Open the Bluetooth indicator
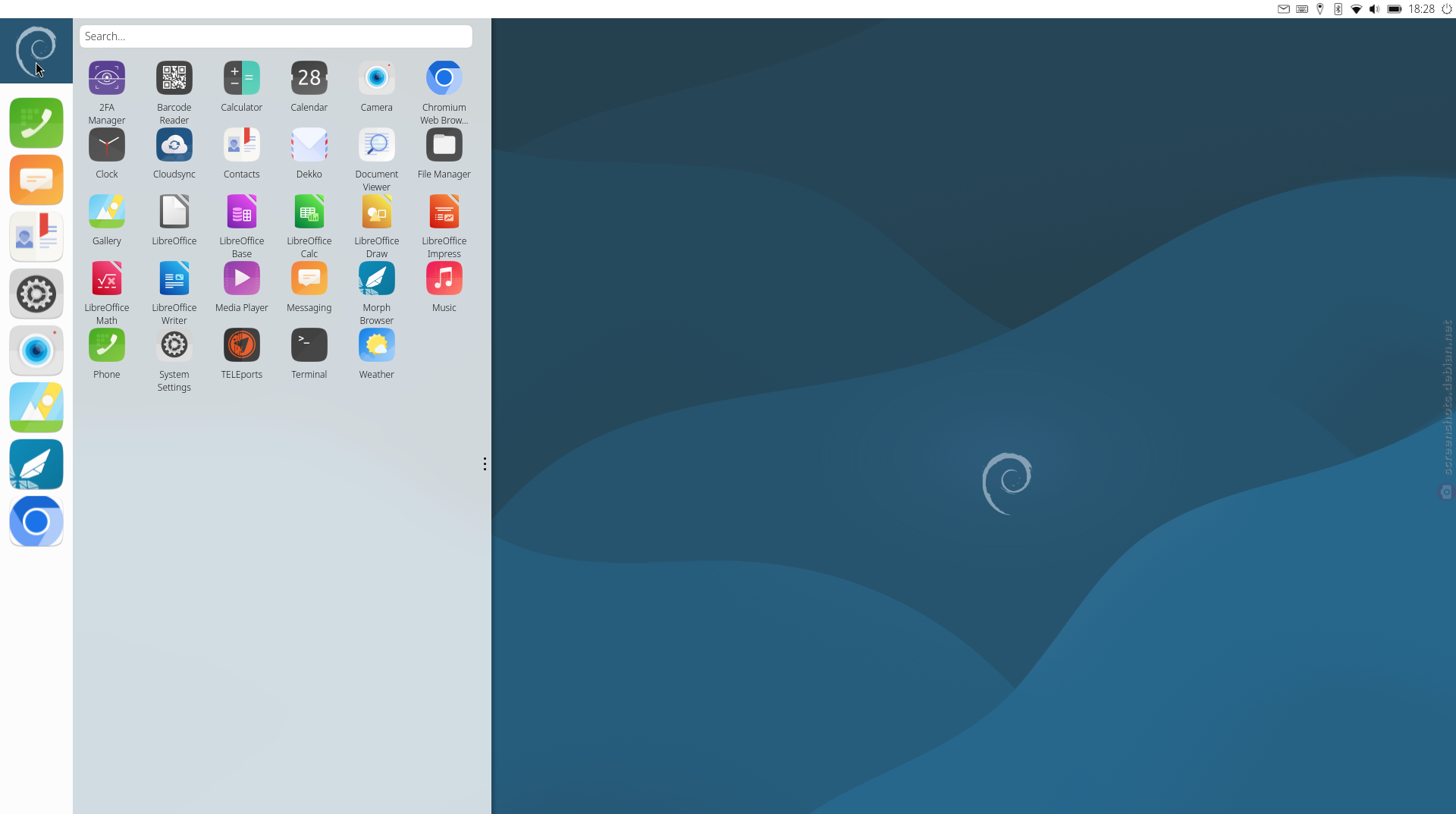1456x814 pixels. pos(1338,9)
